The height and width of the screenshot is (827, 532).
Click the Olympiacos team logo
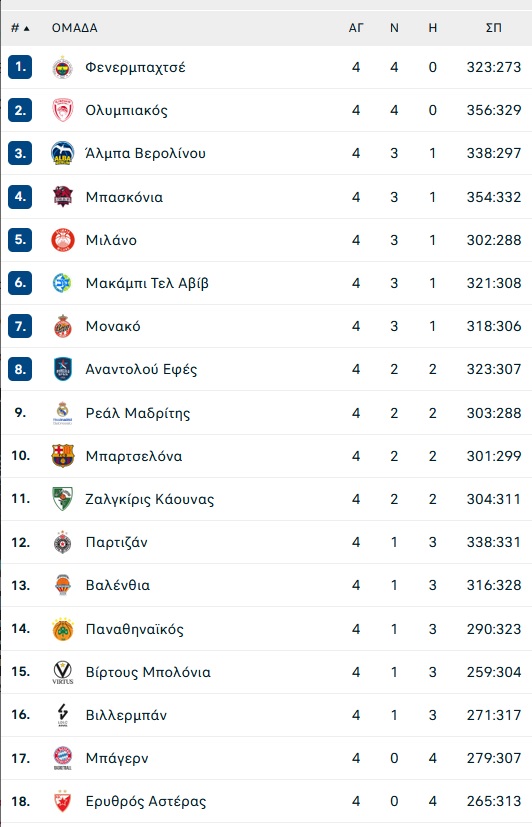pos(62,110)
